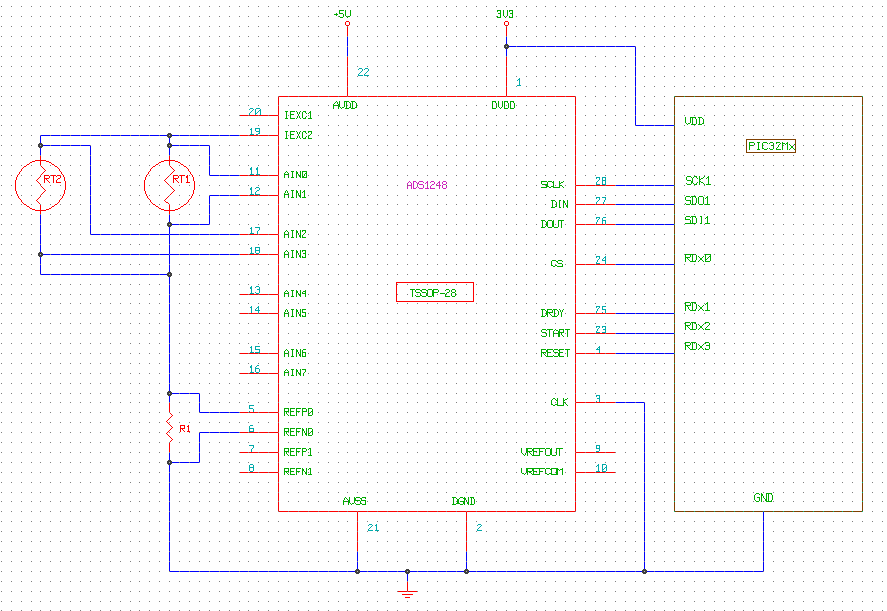
Task: Click the RDx0 label on PIC32Mx
Action: 697,259
